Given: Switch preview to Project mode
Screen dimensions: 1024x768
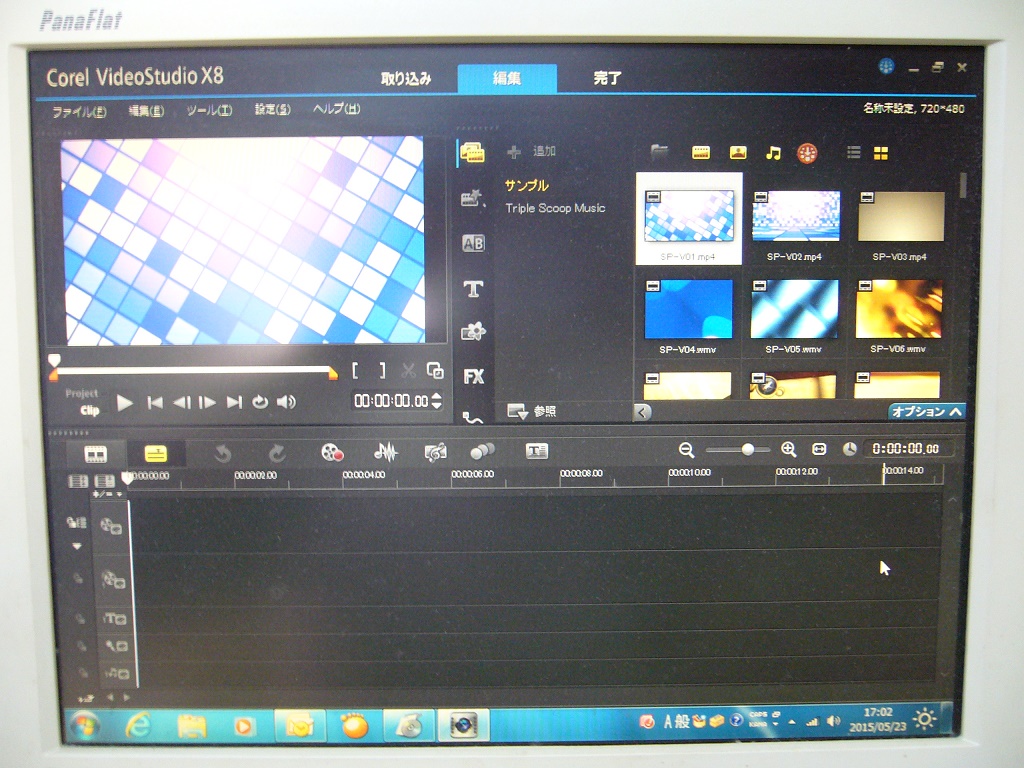Looking at the screenshot, I should 82,394.
